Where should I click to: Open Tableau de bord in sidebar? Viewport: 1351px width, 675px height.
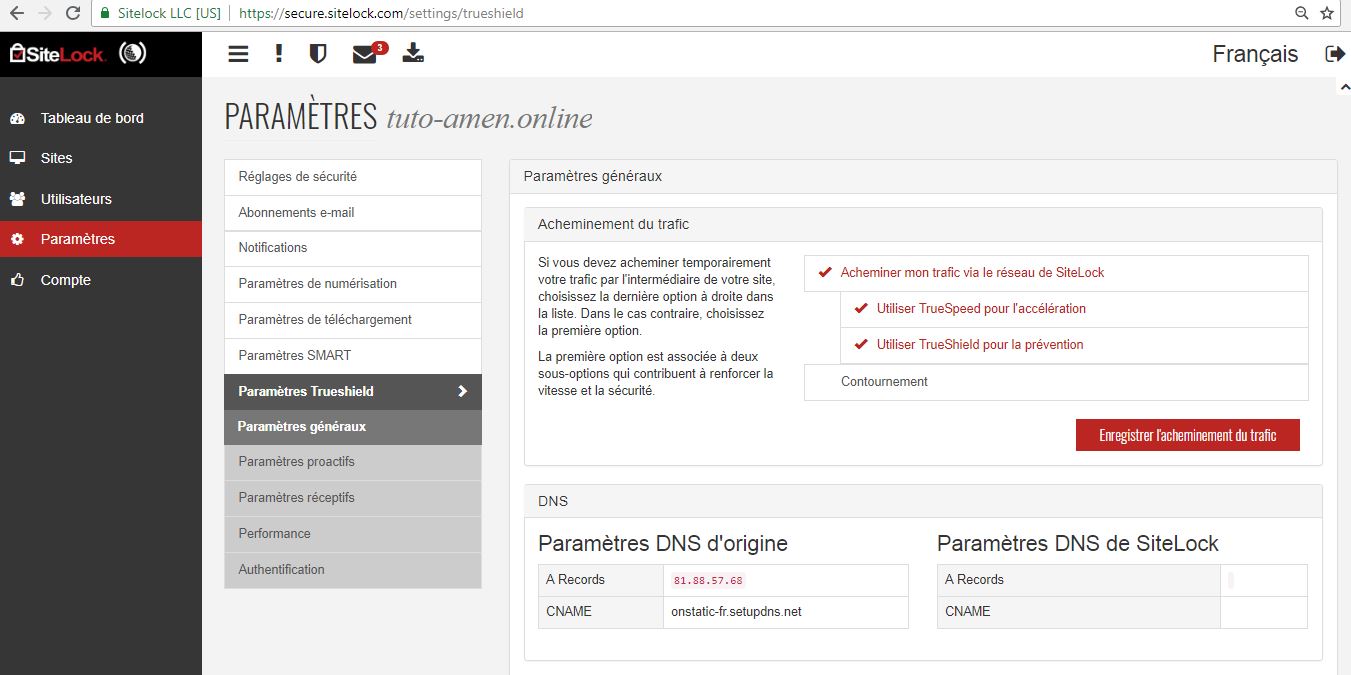pos(91,118)
